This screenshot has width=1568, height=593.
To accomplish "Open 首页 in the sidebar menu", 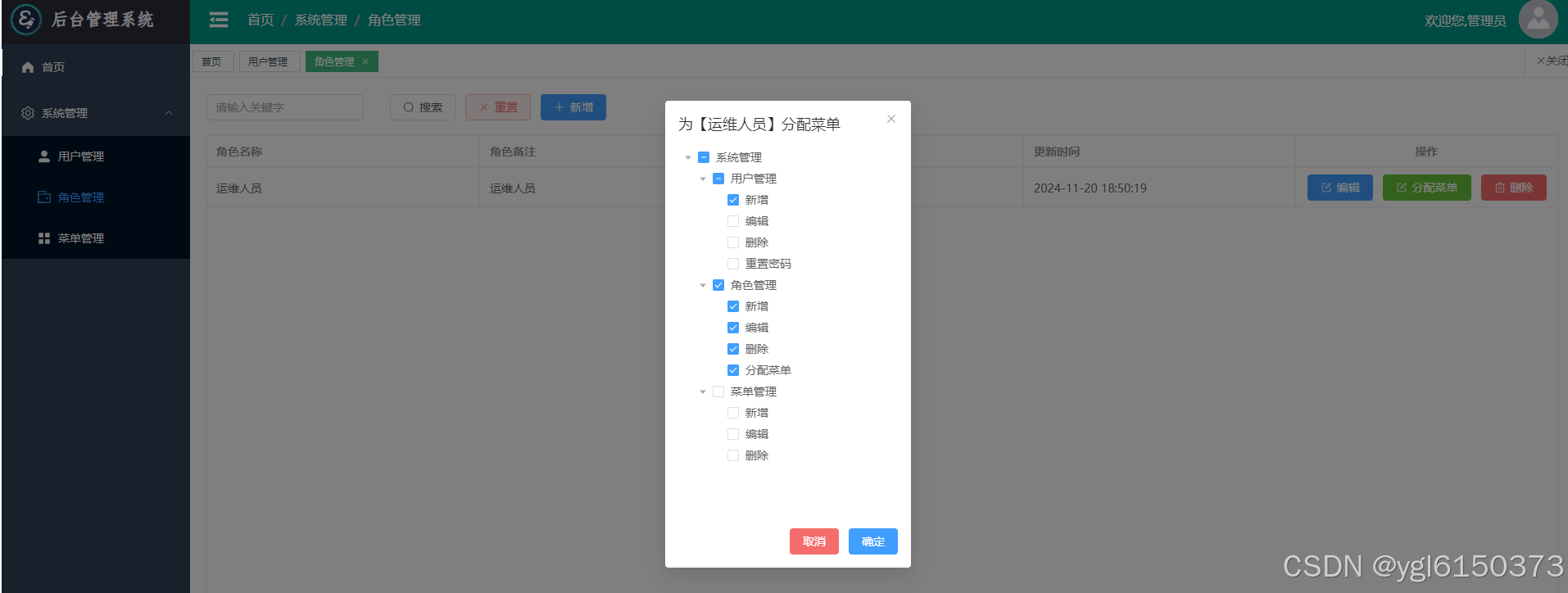I will click(96, 67).
